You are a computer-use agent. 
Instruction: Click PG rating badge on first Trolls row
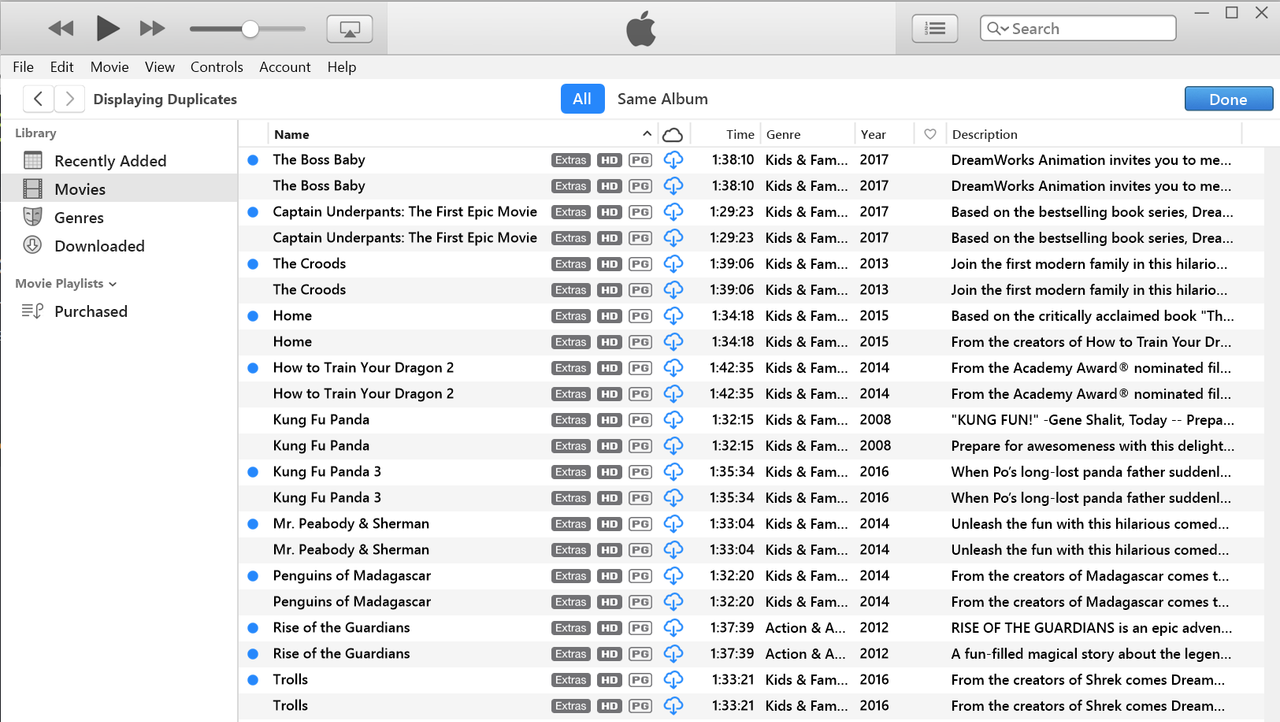640,680
